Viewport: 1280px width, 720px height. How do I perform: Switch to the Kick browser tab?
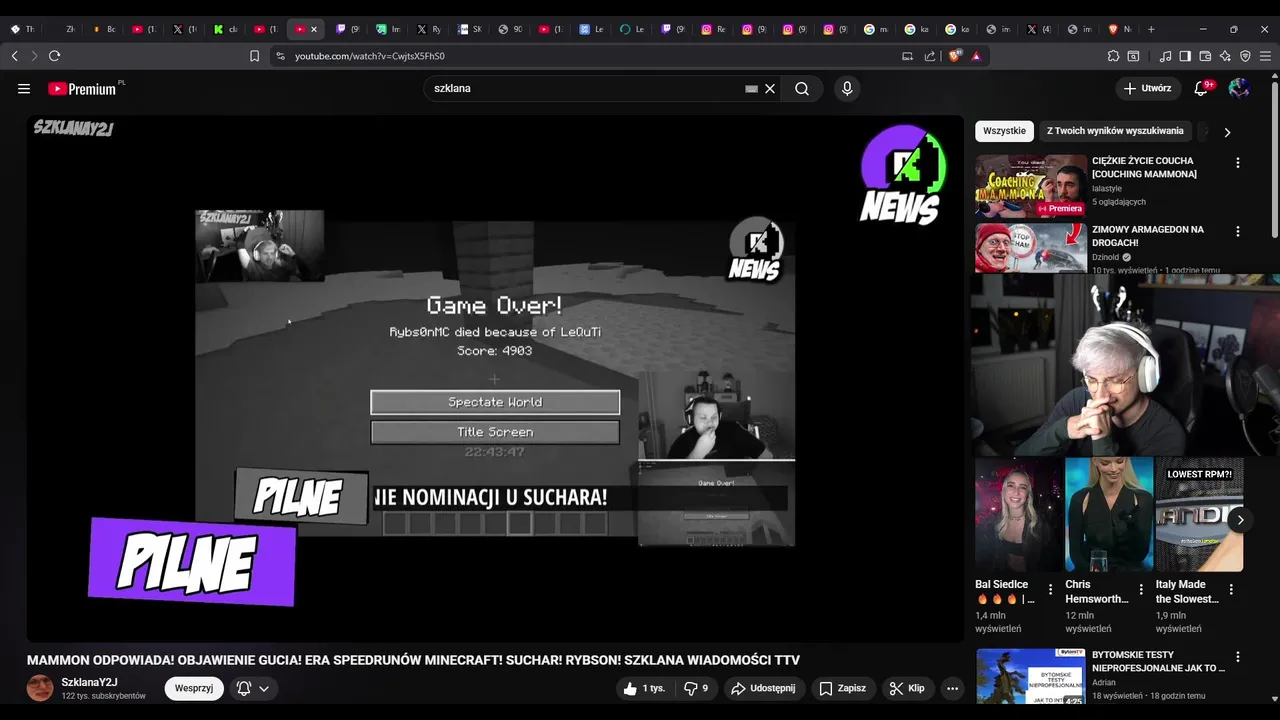[225, 29]
